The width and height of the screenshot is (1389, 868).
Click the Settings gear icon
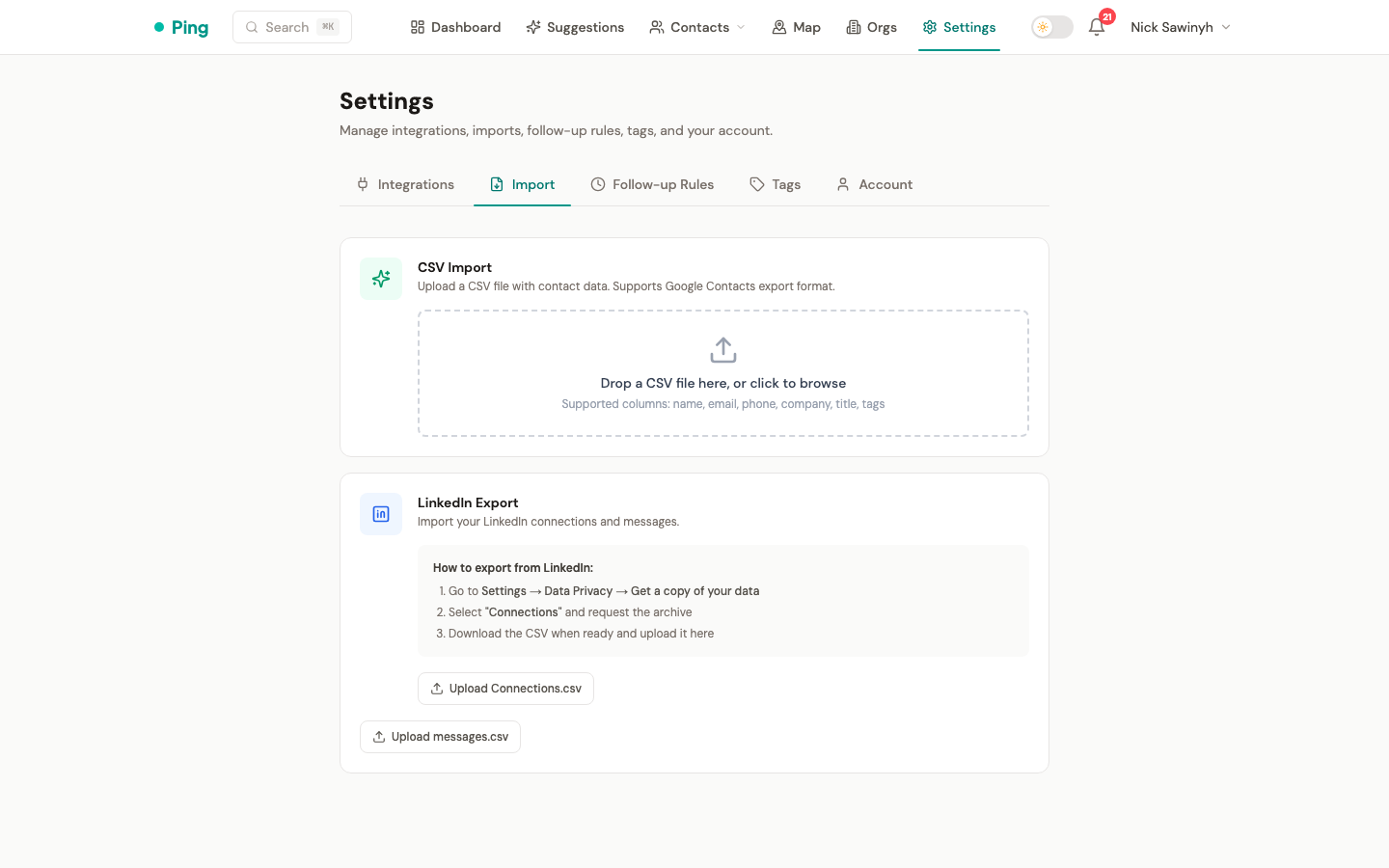pos(930,27)
